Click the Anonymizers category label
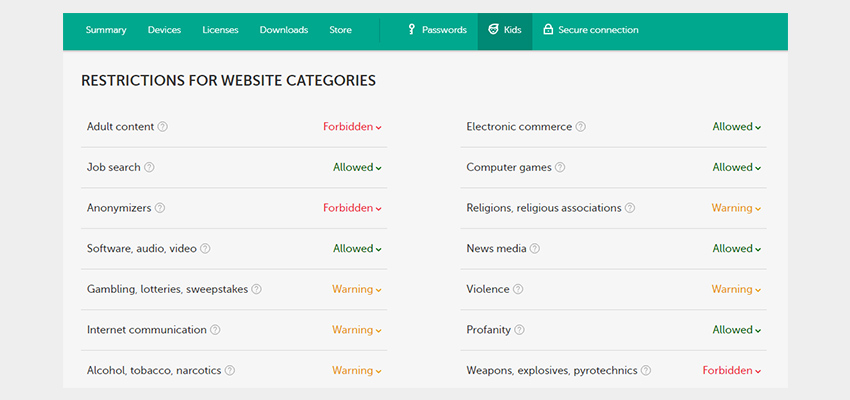Viewport: 850px width, 400px height. 119,208
